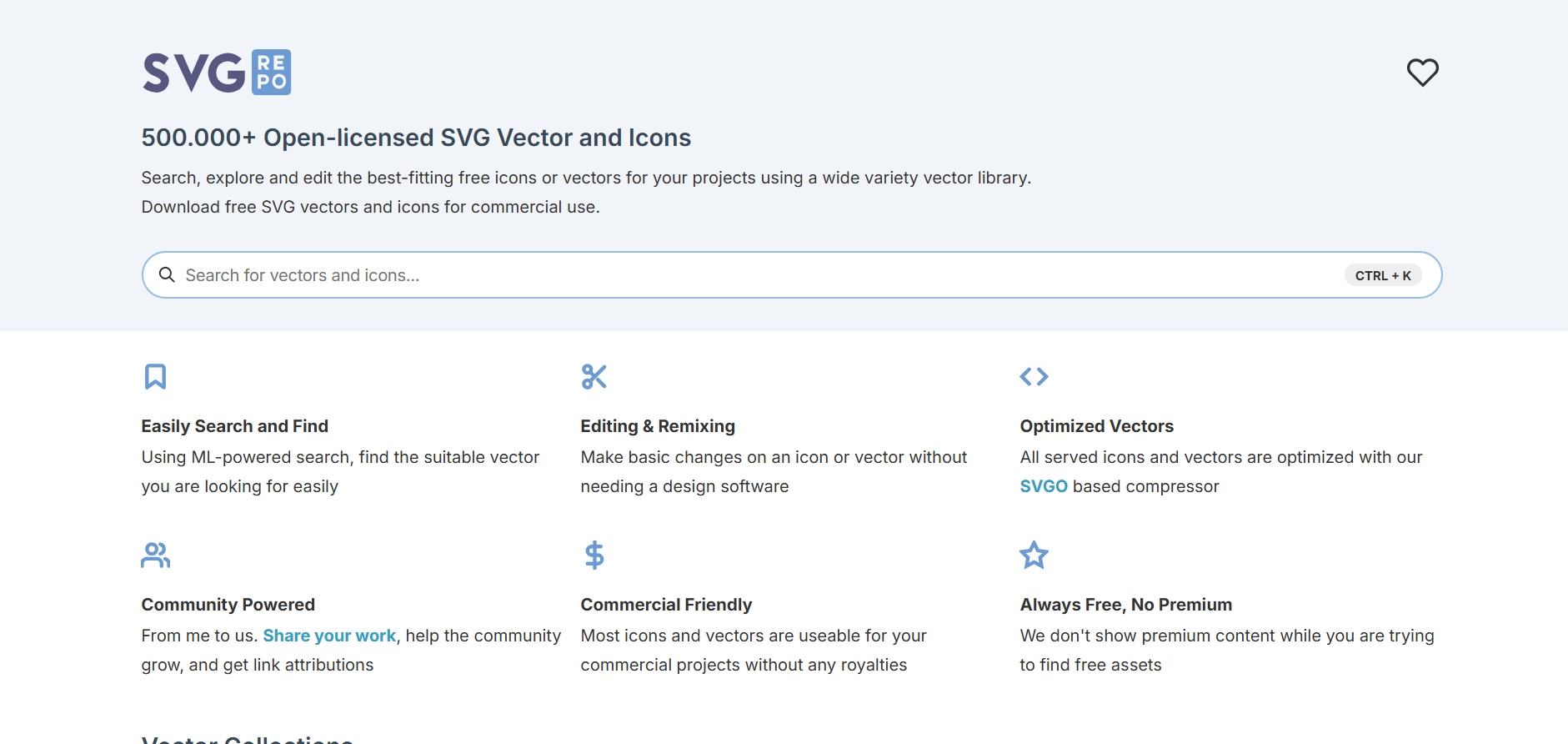Open the SVGO link
The image size is (1568, 744).
coord(1043,486)
